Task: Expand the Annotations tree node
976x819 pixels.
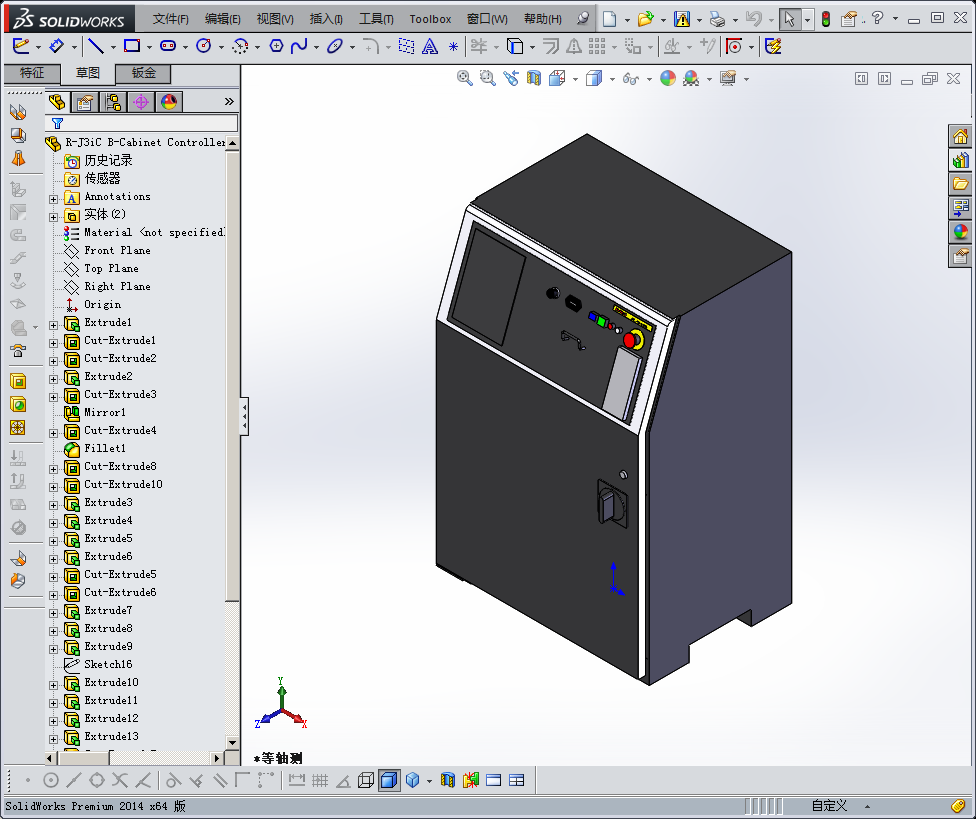Action: click(x=54, y=199)
